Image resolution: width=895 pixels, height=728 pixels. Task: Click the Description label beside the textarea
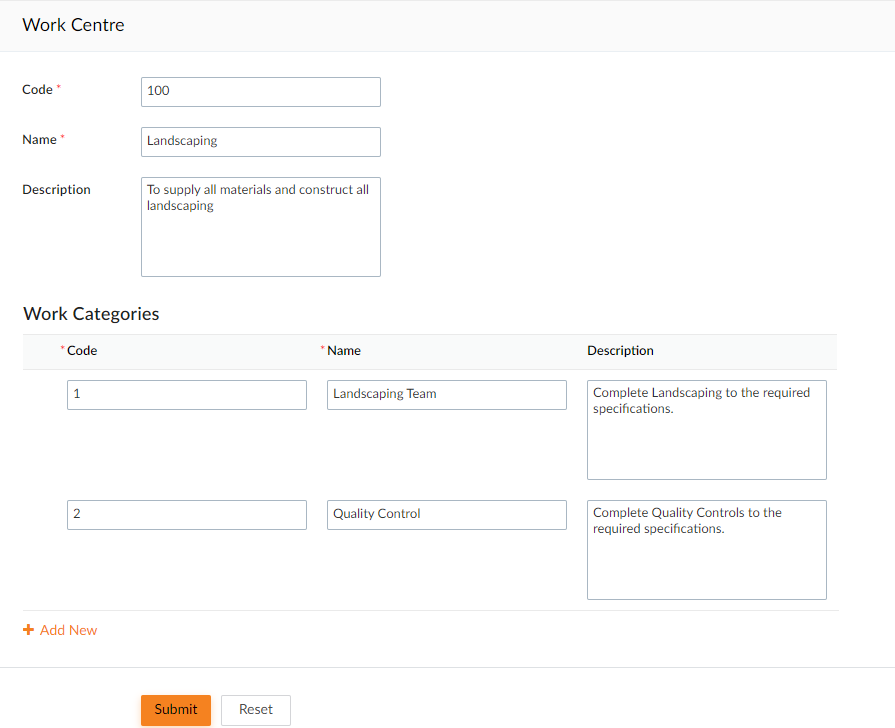click(x=56, y=190)
